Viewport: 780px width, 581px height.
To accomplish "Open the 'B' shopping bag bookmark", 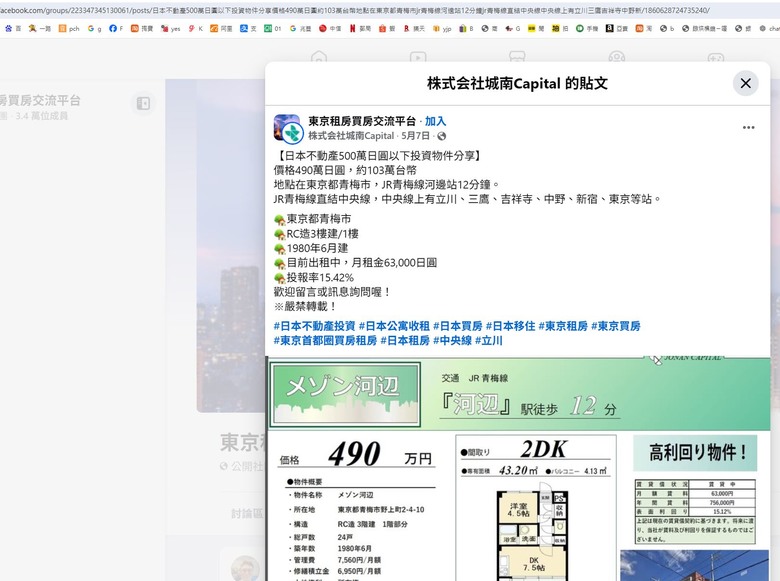I will click(466, 29).
